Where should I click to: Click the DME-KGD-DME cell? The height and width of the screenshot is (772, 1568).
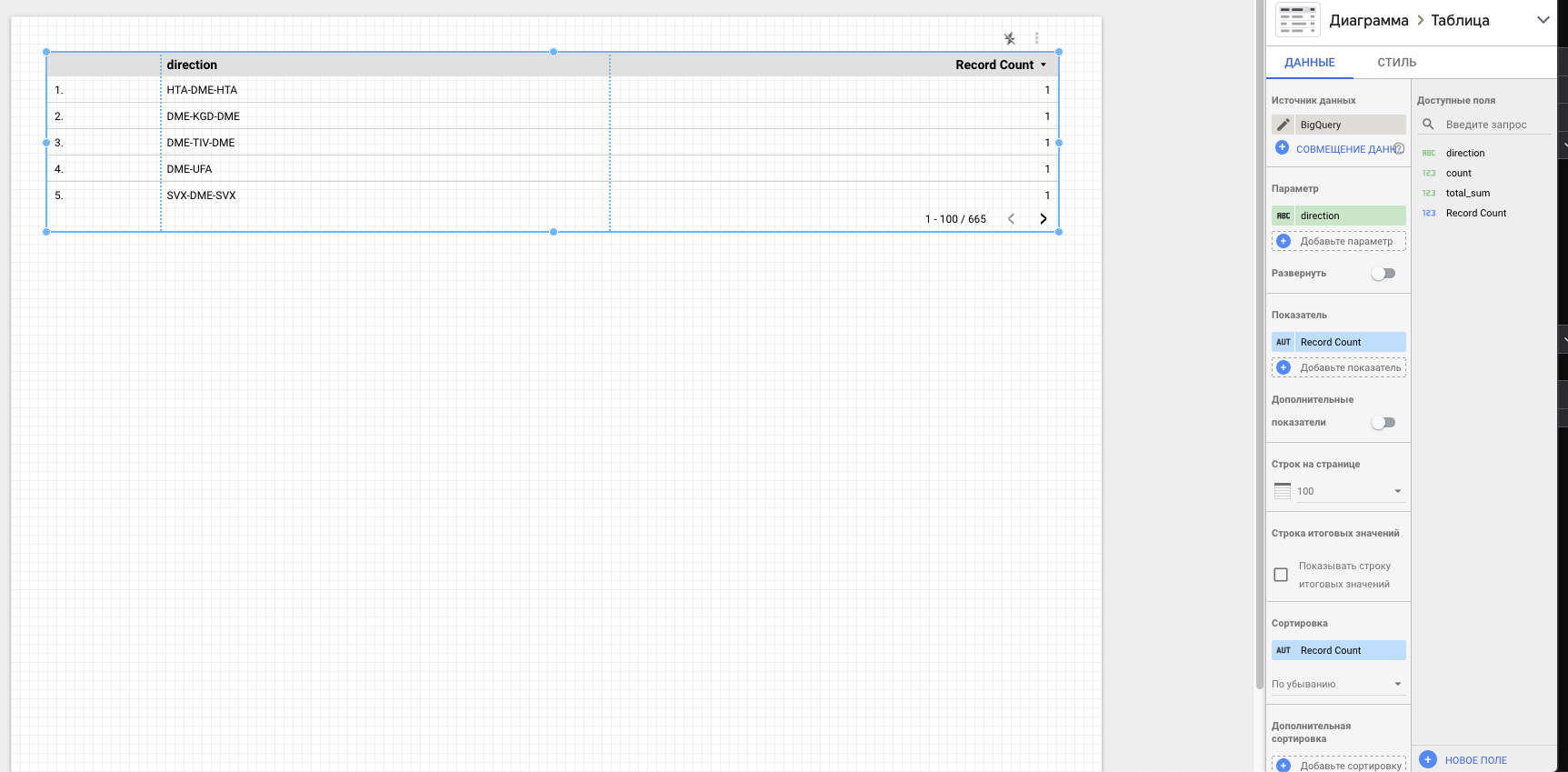pos(203,116)
